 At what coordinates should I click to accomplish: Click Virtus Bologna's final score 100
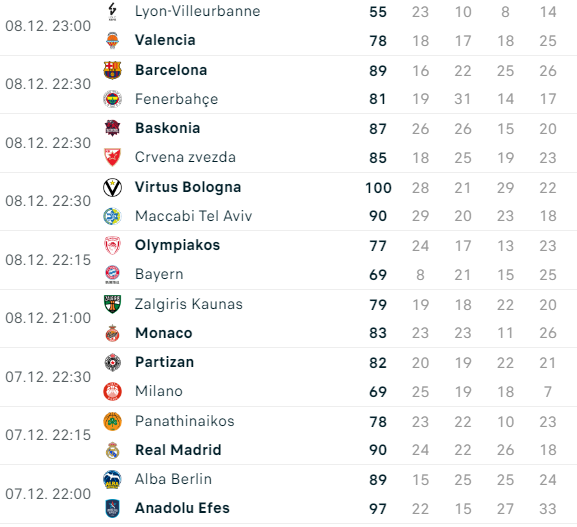pos(378,188)
